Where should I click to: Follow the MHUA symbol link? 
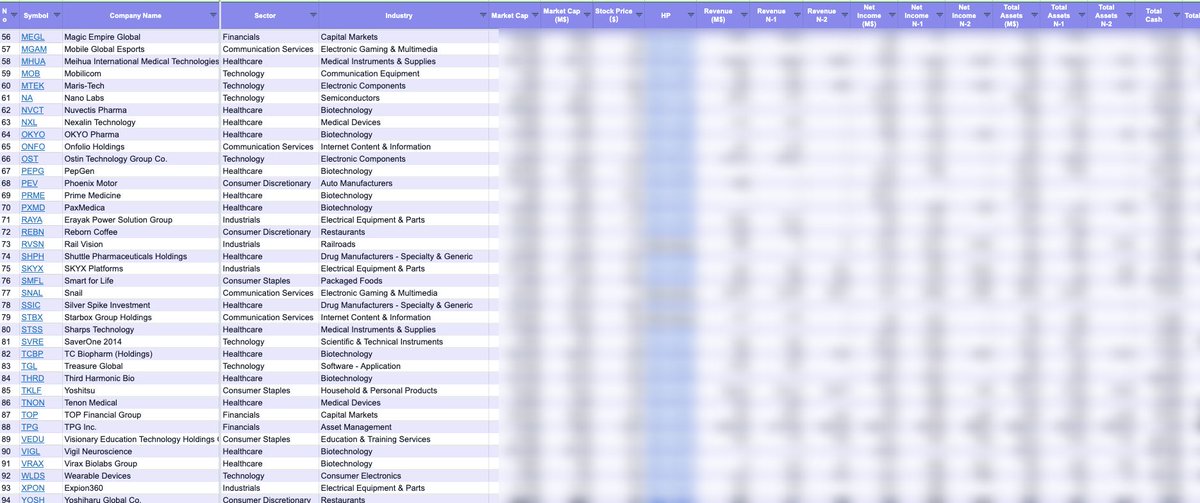tap(33, 61)
